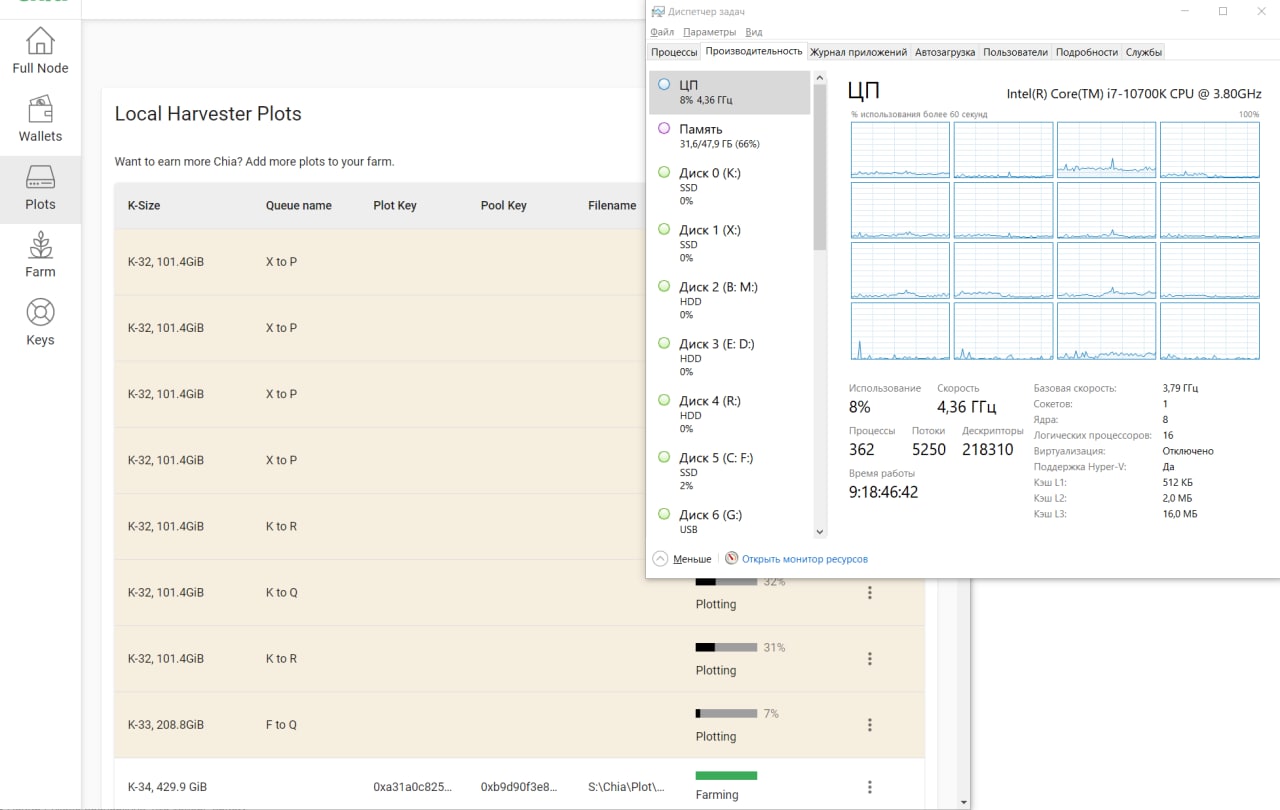Click the Plot Key column header
Viewport: 1280px width, 810px height.
pyautogui.click(x=395, y=205)
